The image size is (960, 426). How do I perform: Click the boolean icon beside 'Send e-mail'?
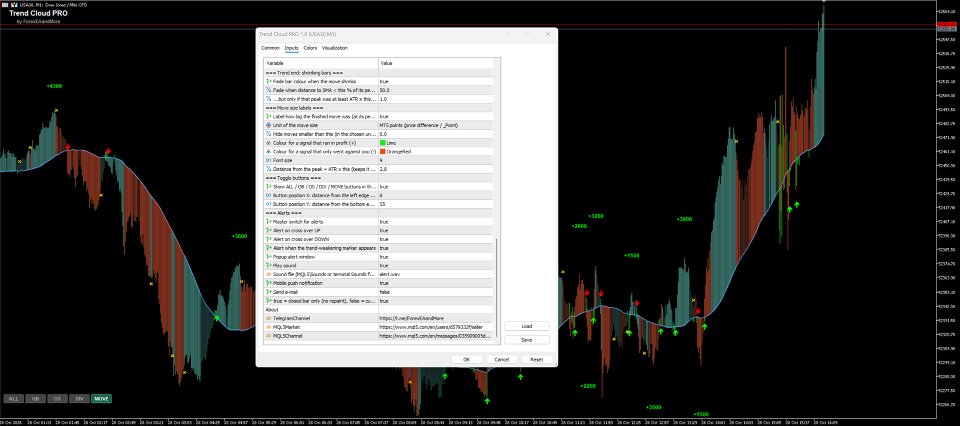268,292
